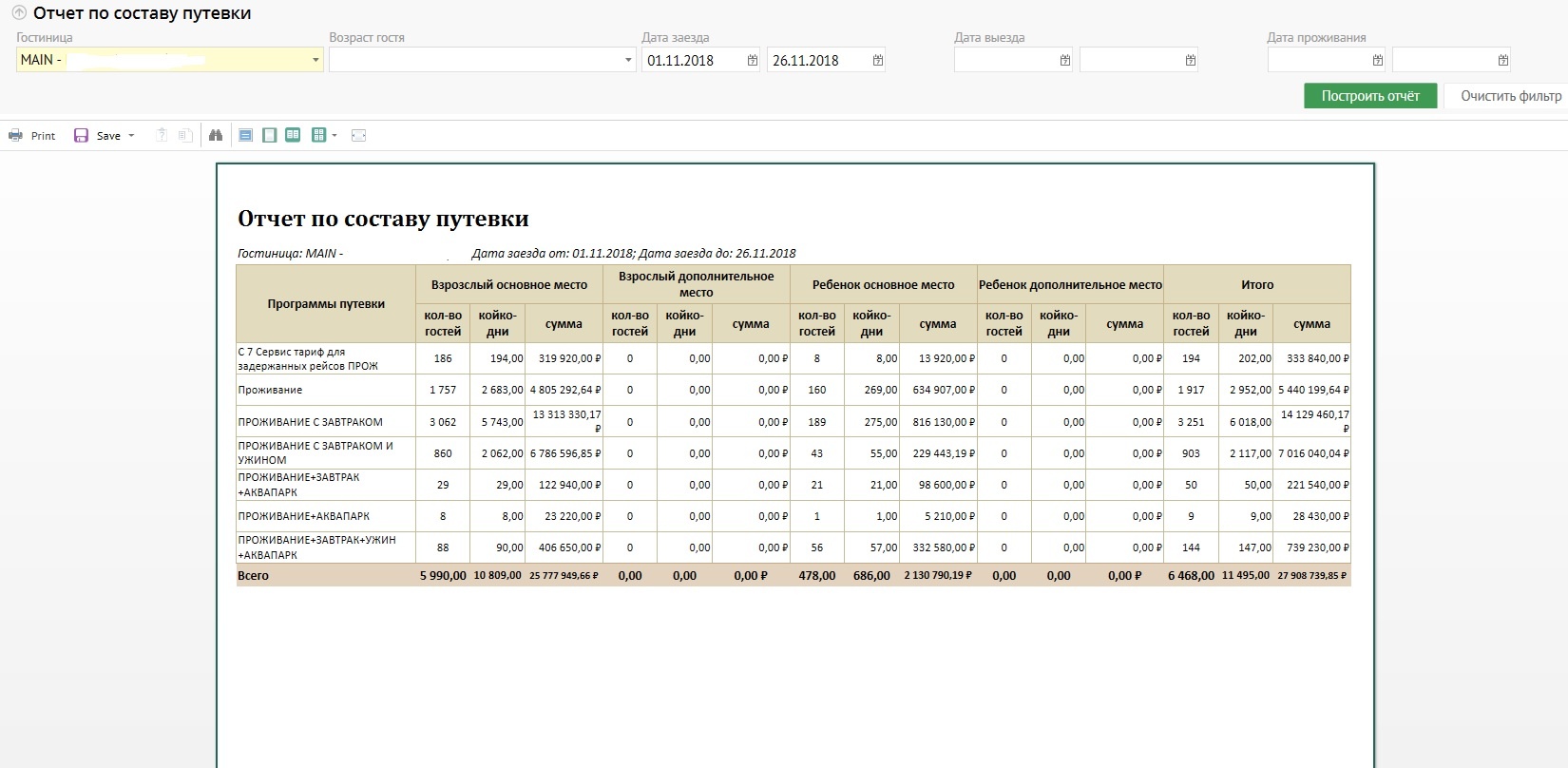The height and width of the screenshot is (768, 1568).
Task: Expand the Возраст гостя dropdown
Action: [x=628, y=61]
